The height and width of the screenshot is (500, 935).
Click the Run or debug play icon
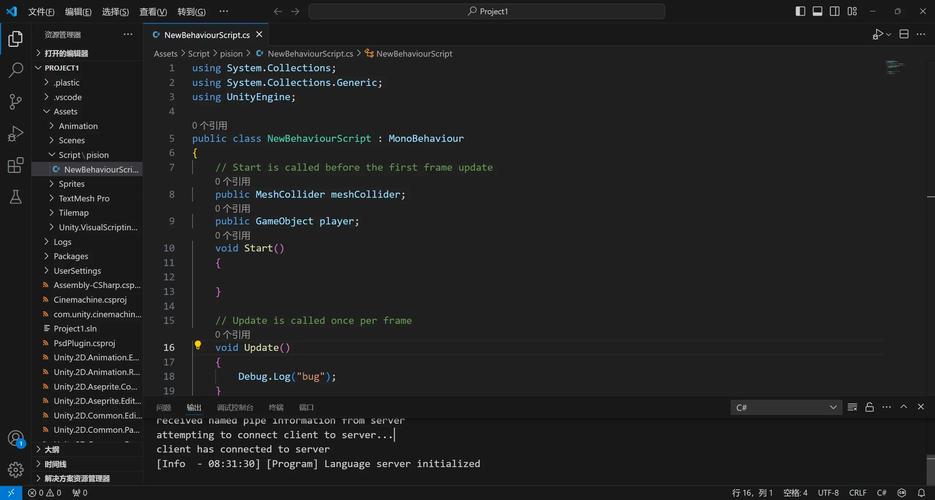coord(878,35)
